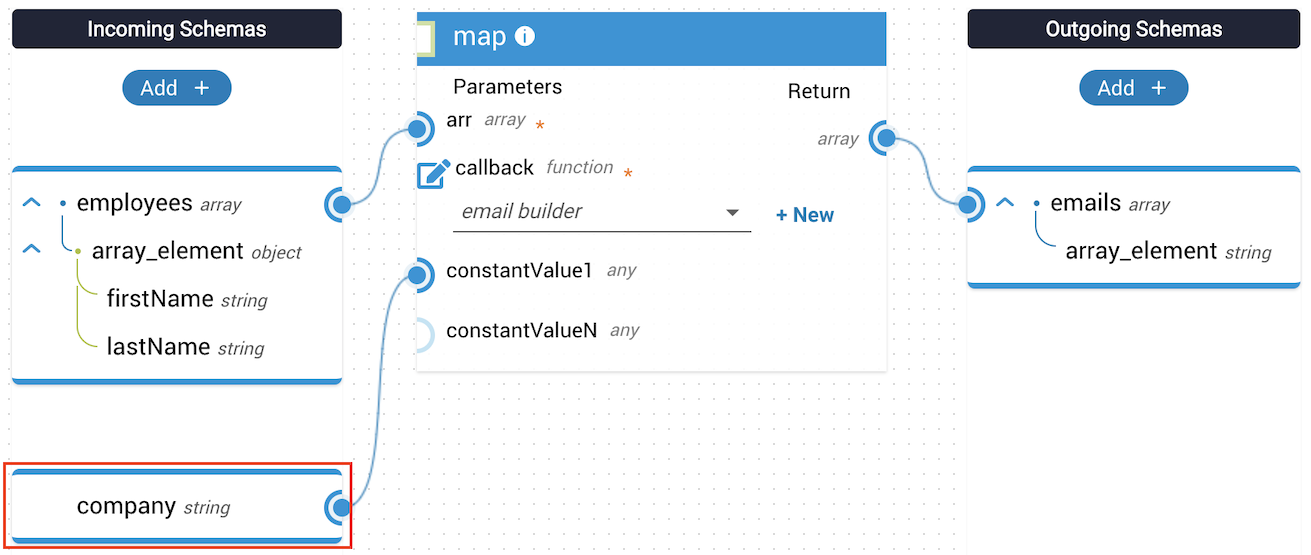1311x555 pixels.
Task: Select the company string schema item
Action: [x=127, y=507]
